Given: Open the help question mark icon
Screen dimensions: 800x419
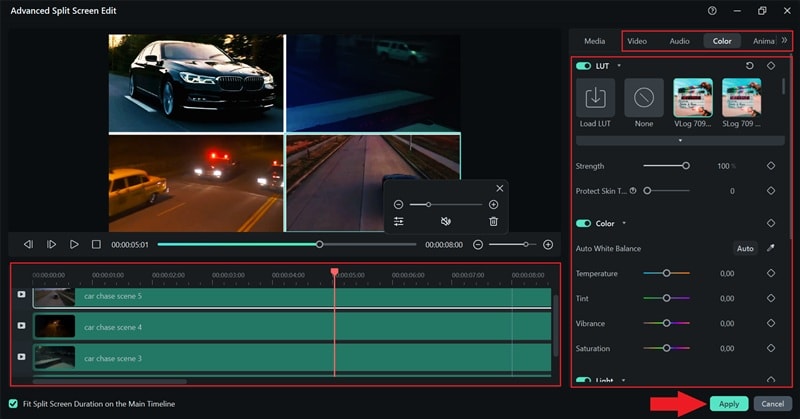Looking at the screenshot, I should pos(712,11).
